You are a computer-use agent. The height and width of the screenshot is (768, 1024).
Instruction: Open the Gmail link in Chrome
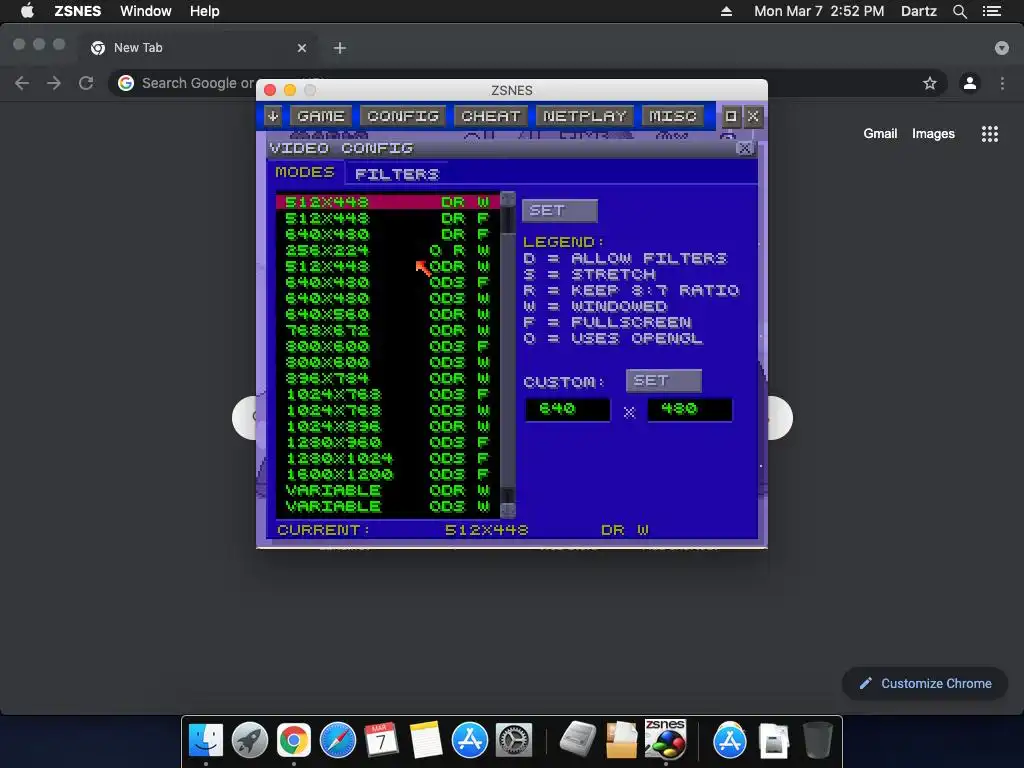pyautogui.click(x=880, y=133)
